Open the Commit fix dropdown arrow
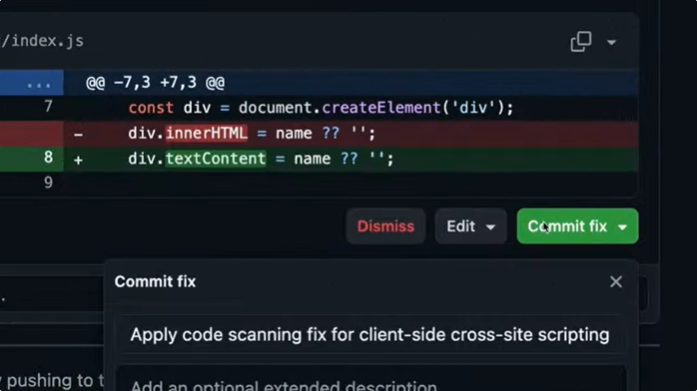 pos(622,227)
